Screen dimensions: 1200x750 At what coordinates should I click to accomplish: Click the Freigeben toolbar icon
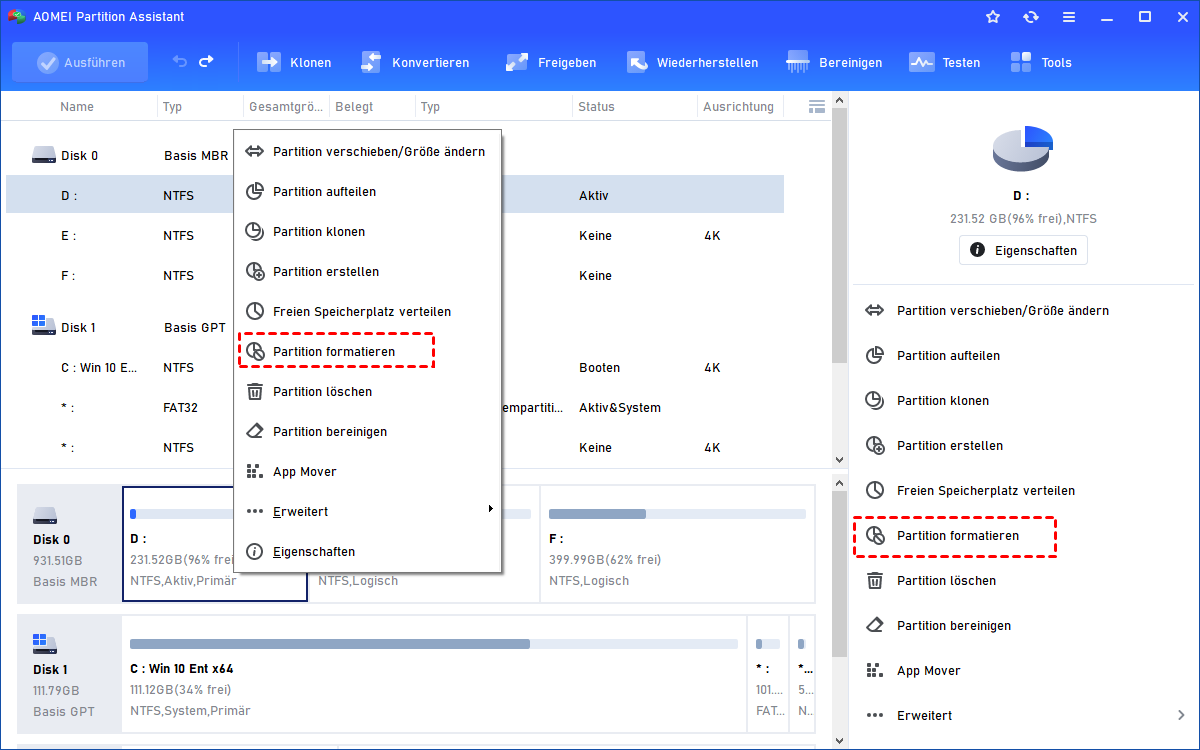(517, 62)
